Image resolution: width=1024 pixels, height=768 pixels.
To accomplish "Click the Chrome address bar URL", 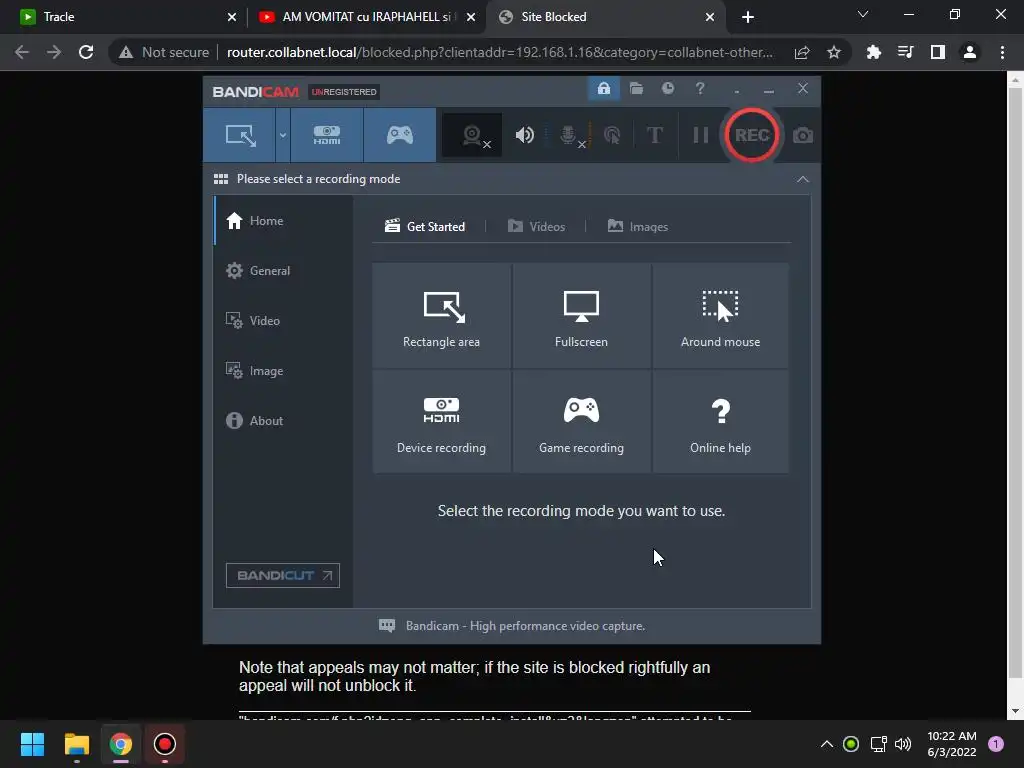I will [500, 52].
